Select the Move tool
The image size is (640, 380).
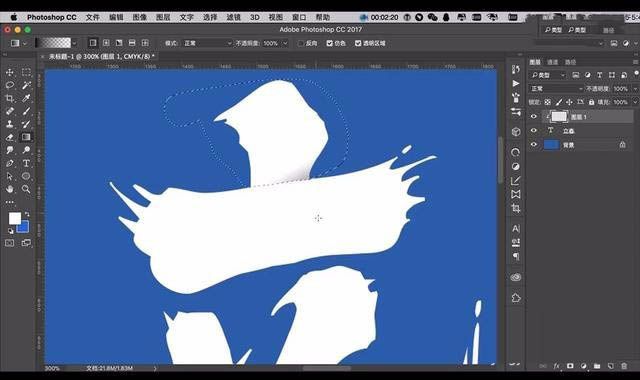[9, 72]
